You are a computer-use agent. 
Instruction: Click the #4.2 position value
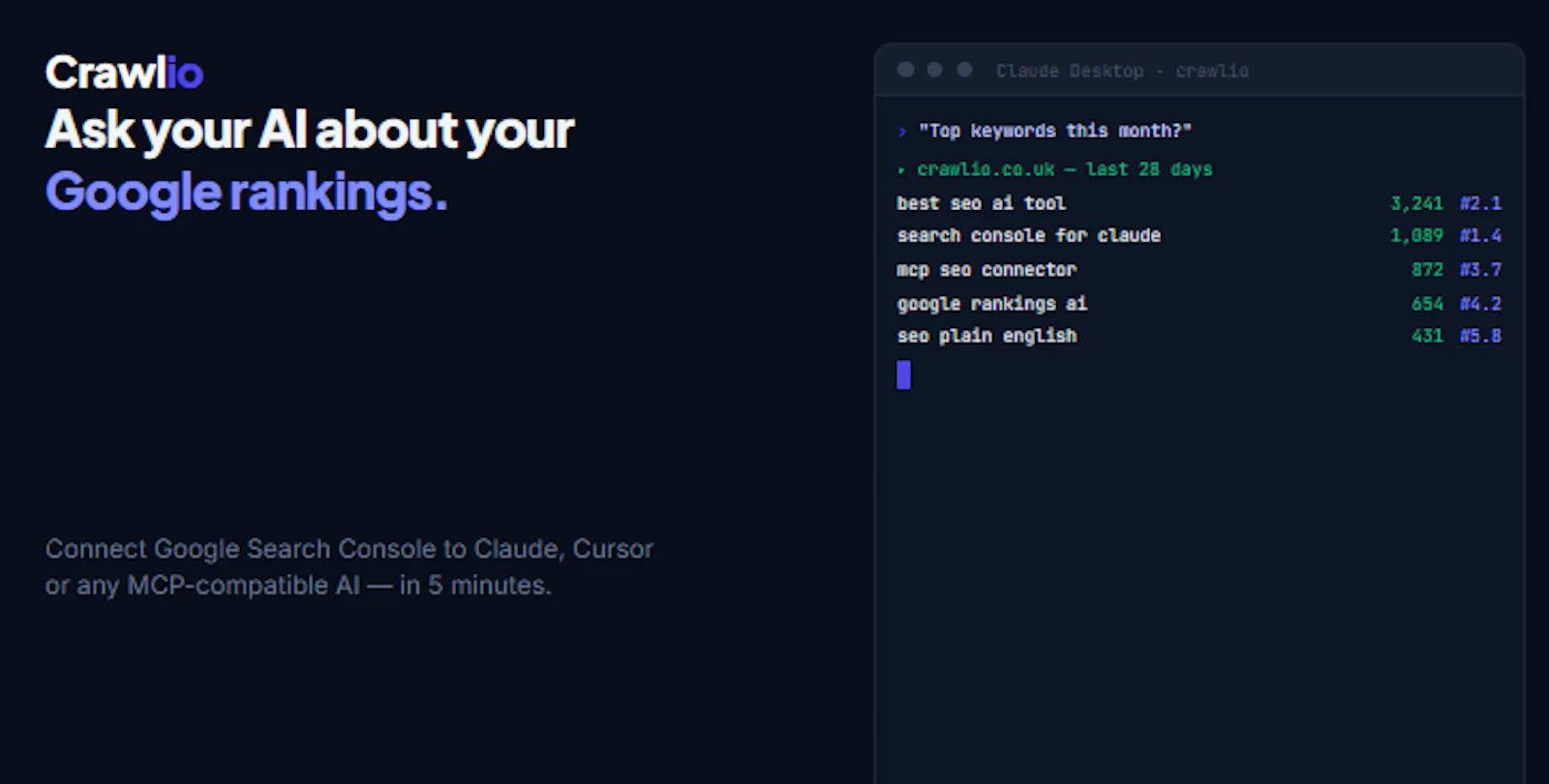pyautogui.click(x=1480, y=304)
